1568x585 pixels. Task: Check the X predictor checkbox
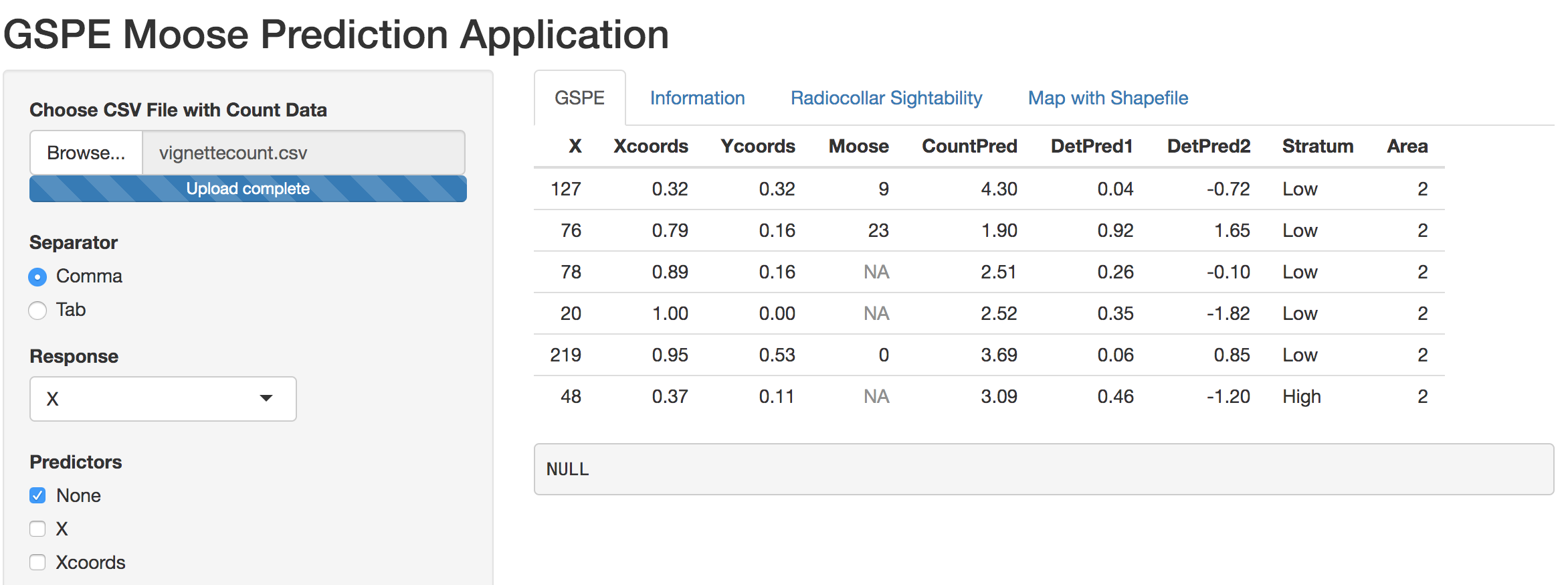[38, 529]
